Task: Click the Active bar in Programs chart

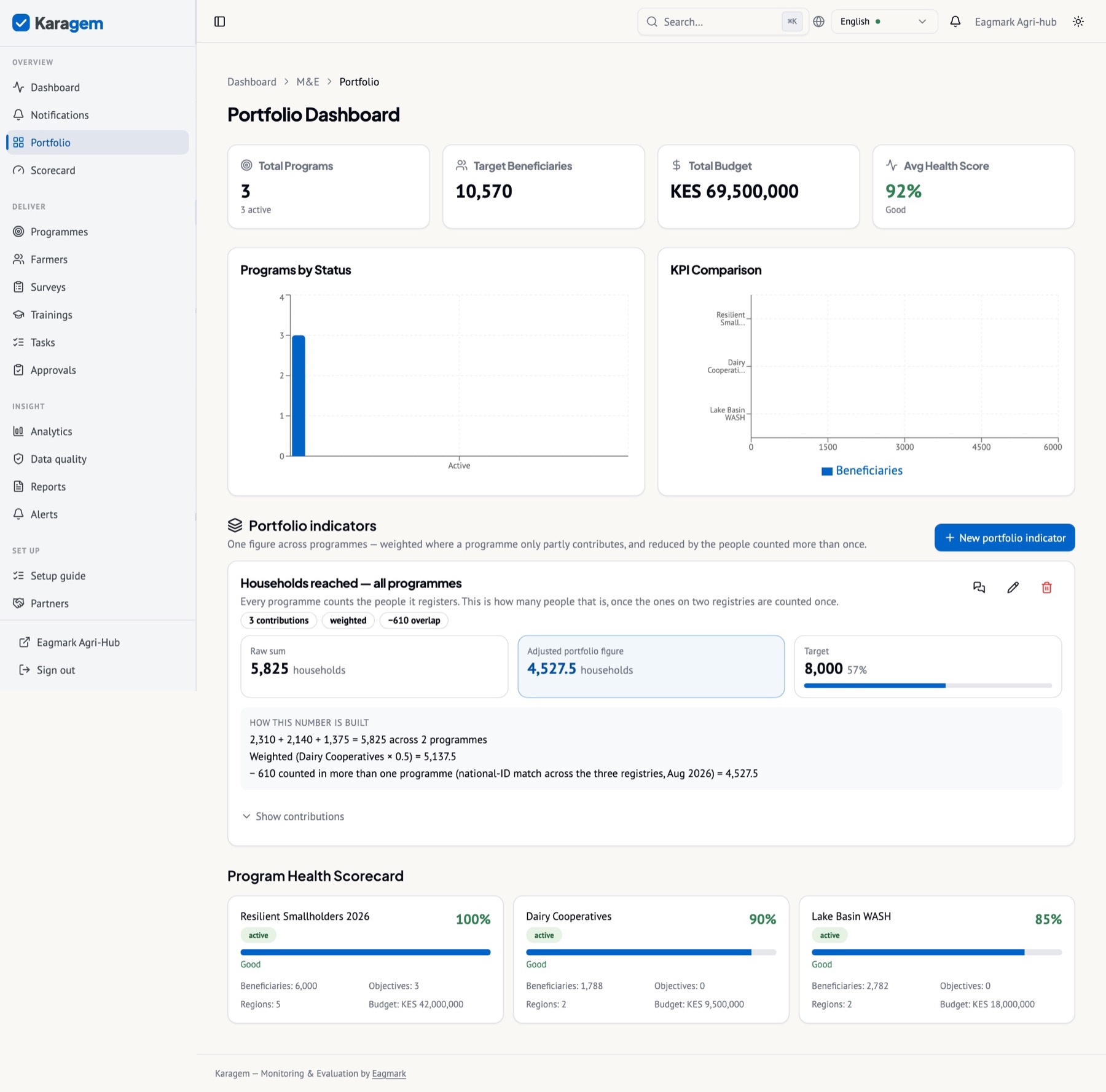Action: point(299,396)
